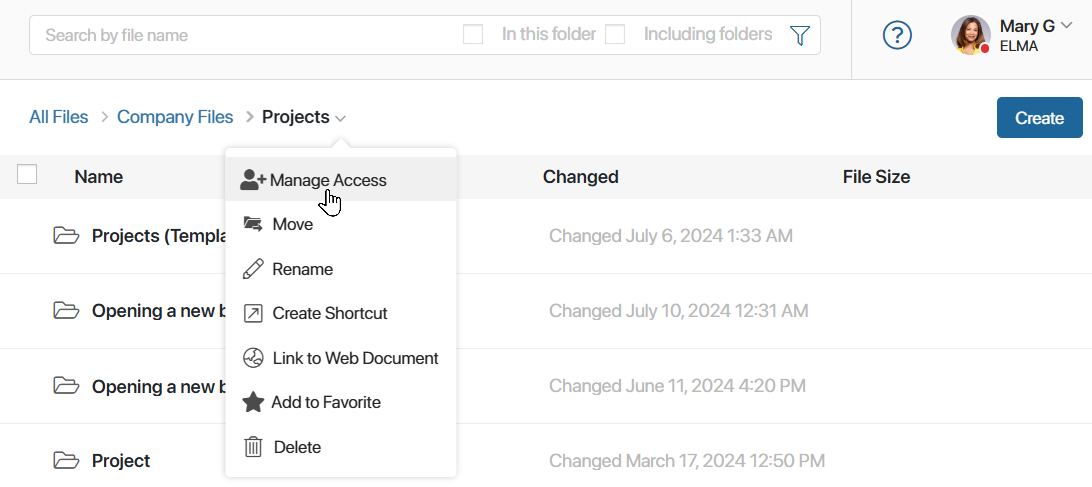Enable the In this folder checkbox
1092x487 pixels.
click(473, 34)
